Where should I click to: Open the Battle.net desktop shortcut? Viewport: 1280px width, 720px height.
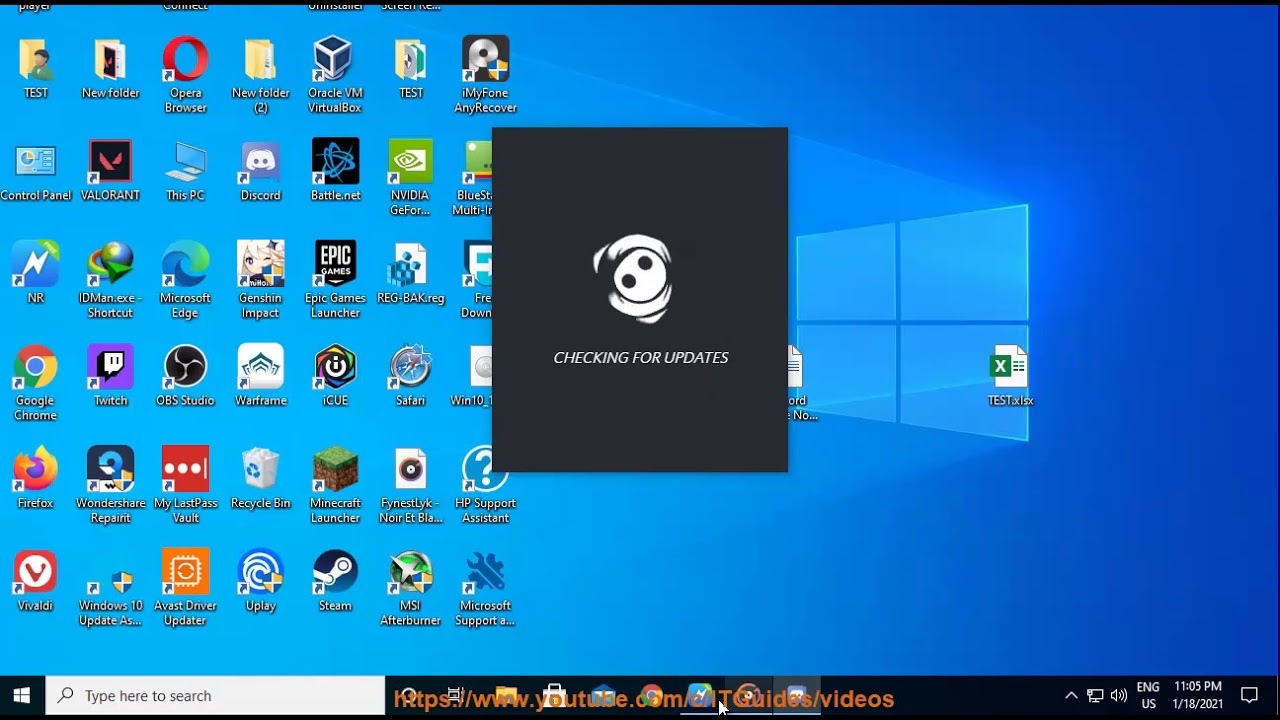(x=335, y=171)
